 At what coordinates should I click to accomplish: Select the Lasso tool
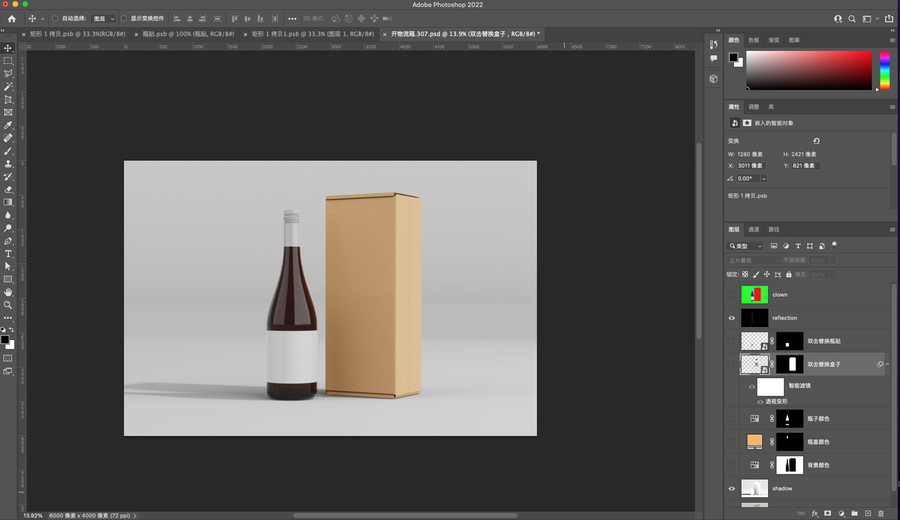click(8, 73)
